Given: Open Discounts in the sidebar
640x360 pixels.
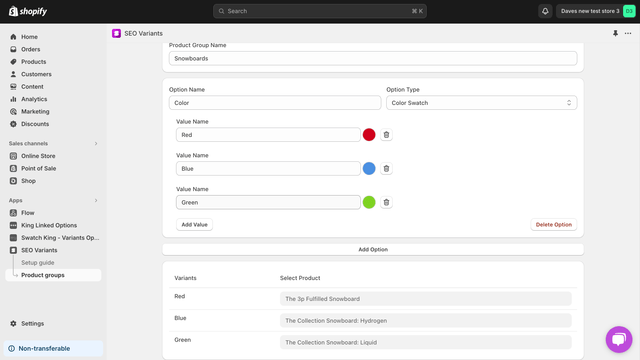Looking at the screenshot, I should click(x=35, y=124).
